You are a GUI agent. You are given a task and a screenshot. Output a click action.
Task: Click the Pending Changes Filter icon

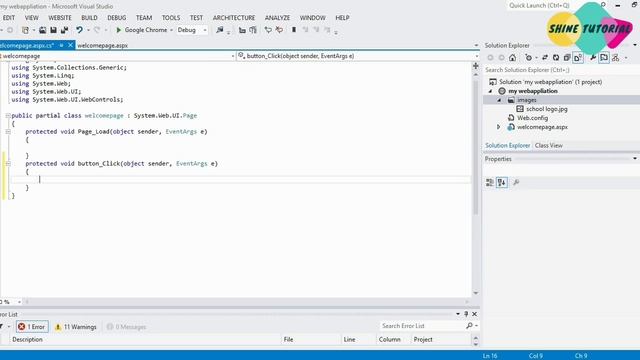click(x=529, y=58)
